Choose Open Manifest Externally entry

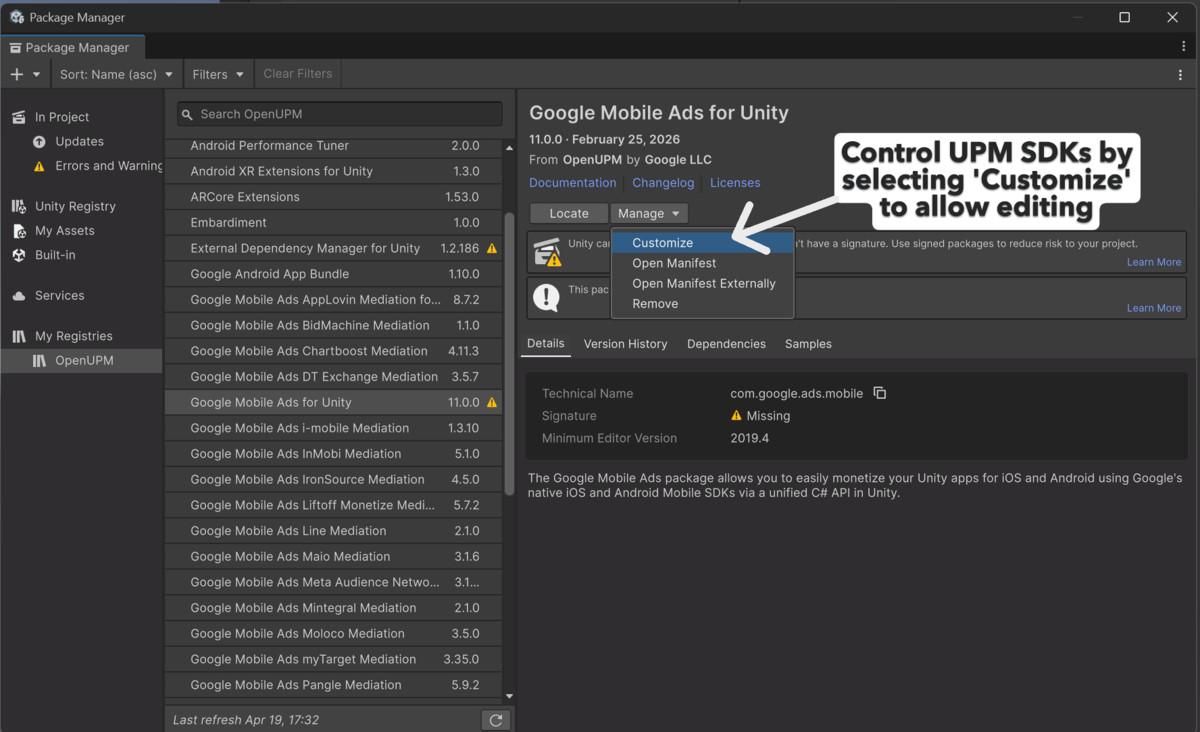[x=702, y=284]
